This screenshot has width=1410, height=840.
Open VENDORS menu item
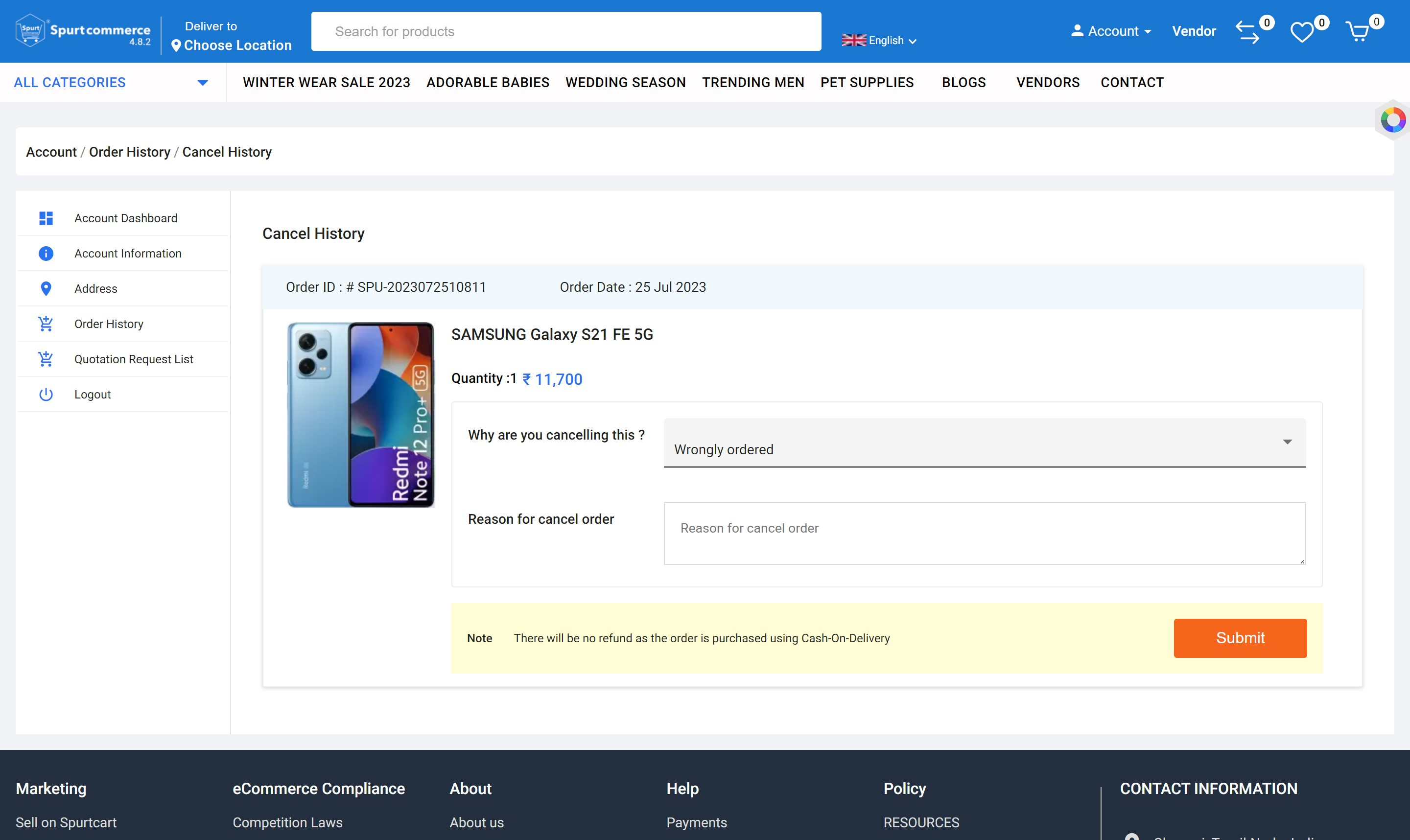coord(1048,83)
